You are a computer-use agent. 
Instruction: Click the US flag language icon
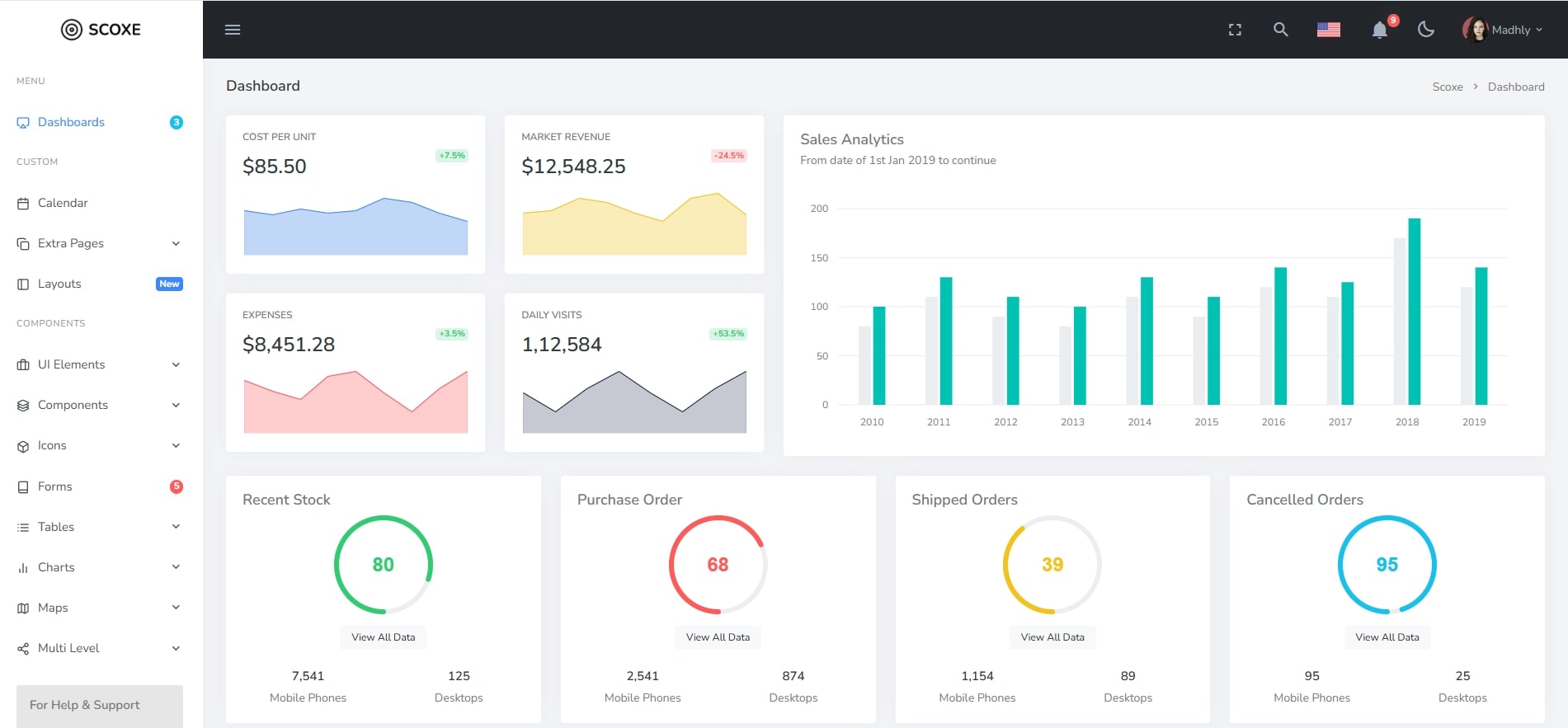pos(1328,30)
